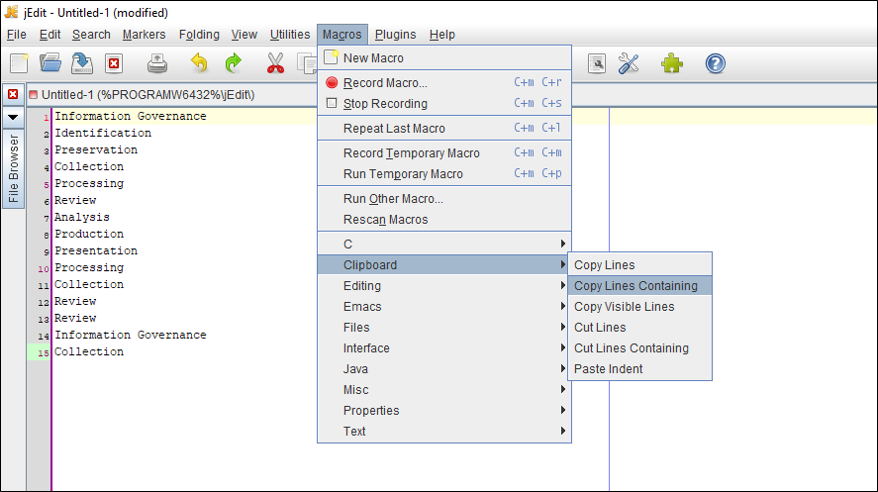This screenshot has height=492, width=878.
Task: Click the New File toolbar icon
Action: [19, 63]
